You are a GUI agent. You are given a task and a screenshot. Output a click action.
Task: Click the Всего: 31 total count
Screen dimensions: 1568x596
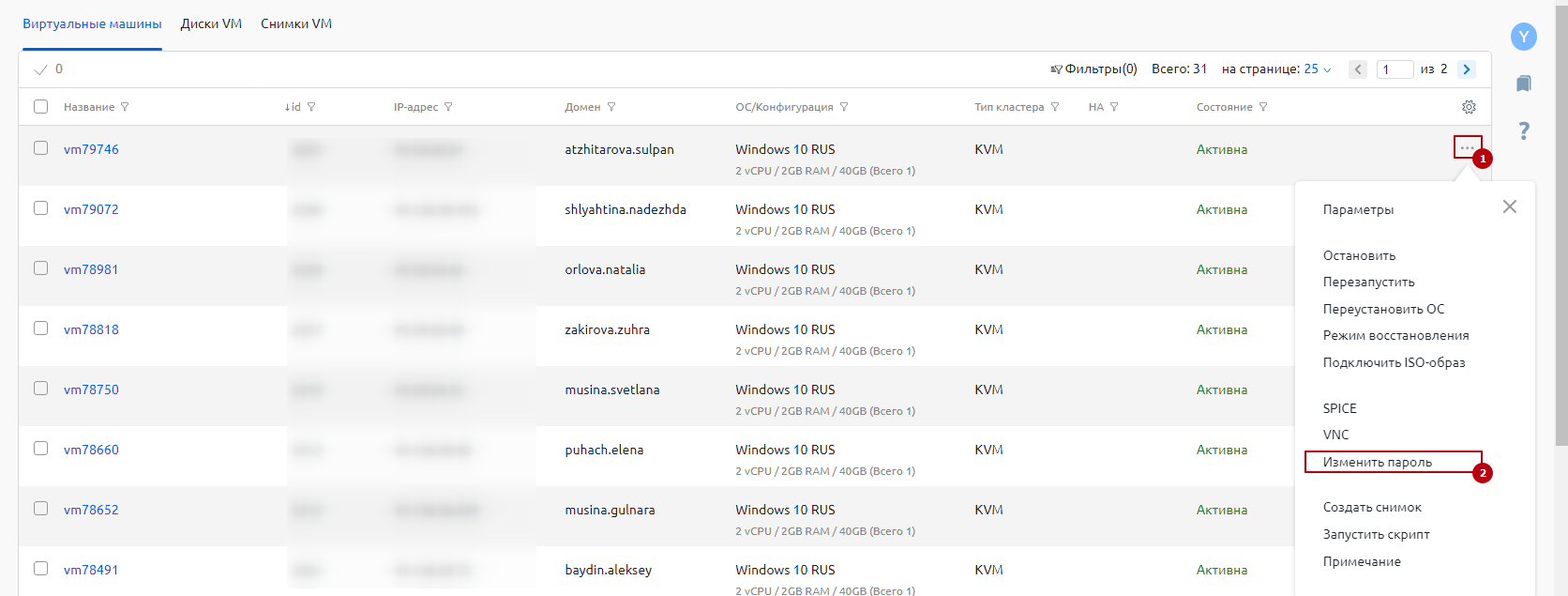click(x=1179, y=69)
